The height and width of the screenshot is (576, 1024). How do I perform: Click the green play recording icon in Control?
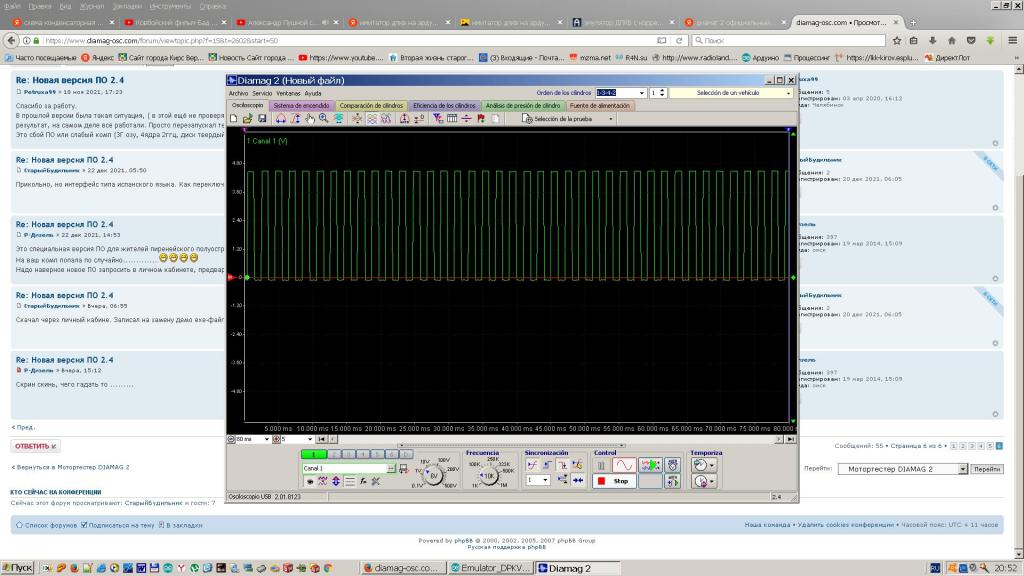[650, 465]
